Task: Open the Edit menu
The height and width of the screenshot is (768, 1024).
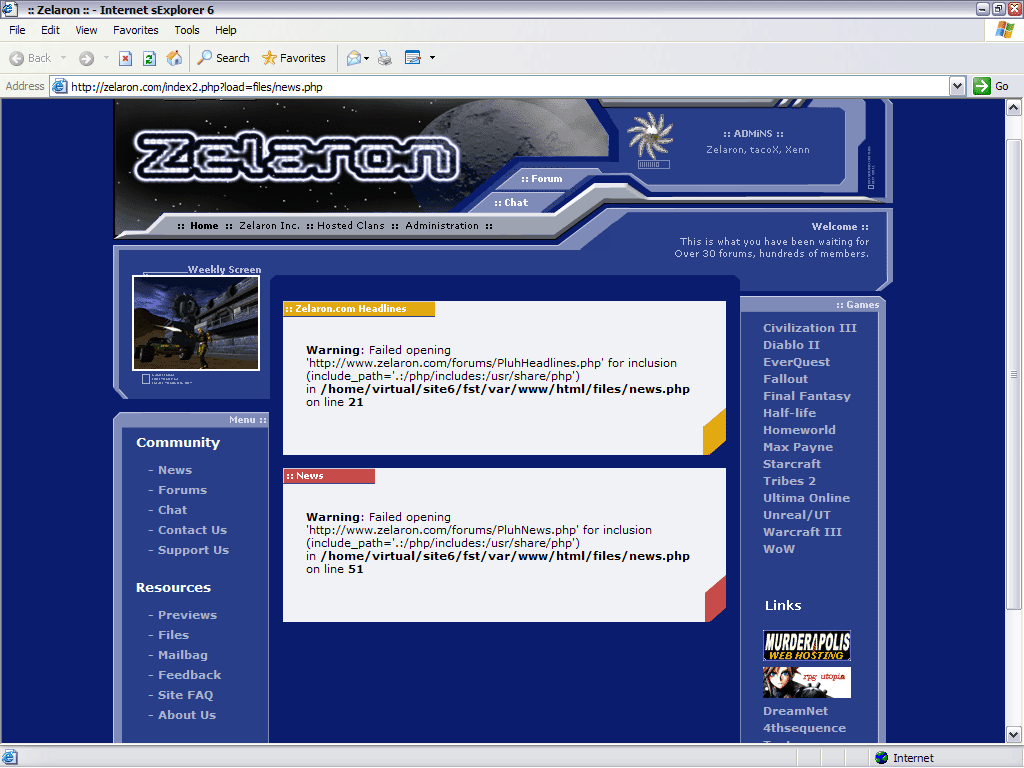Action: [50, 30]
